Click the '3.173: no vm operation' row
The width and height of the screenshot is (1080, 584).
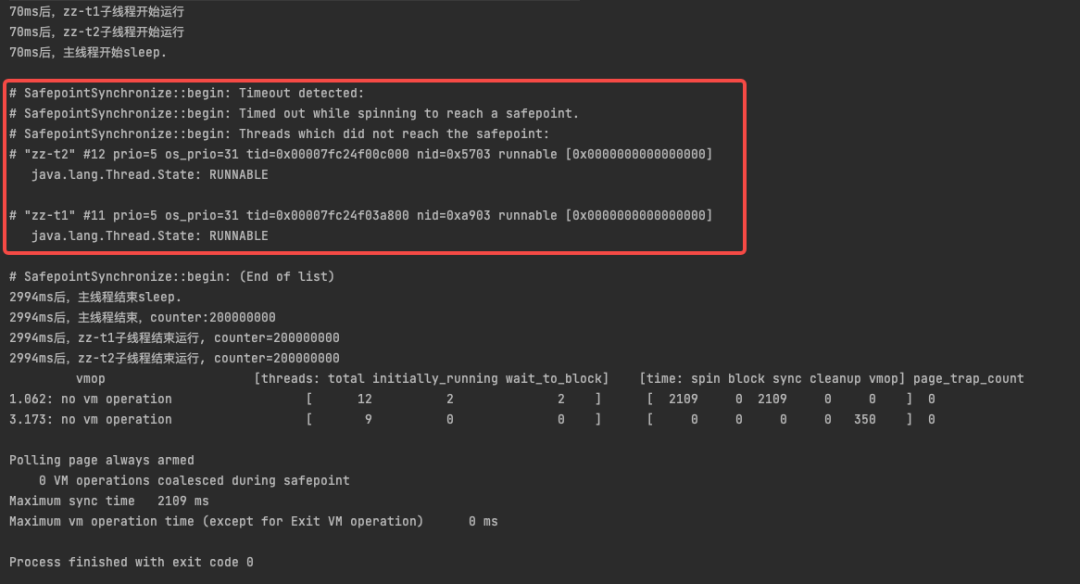click(90, 420)
